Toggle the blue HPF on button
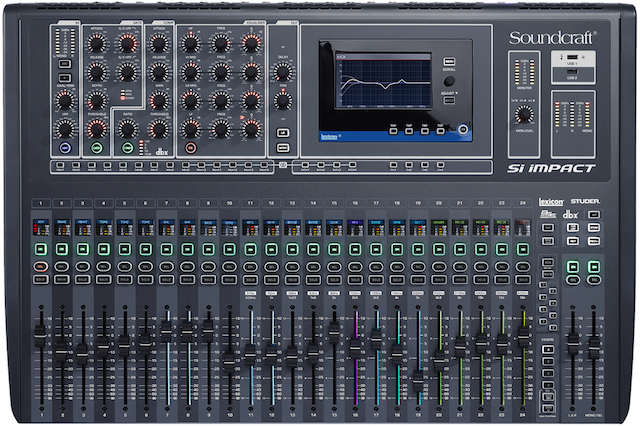Screen dimensions: 640x426 tap(65, 148)
